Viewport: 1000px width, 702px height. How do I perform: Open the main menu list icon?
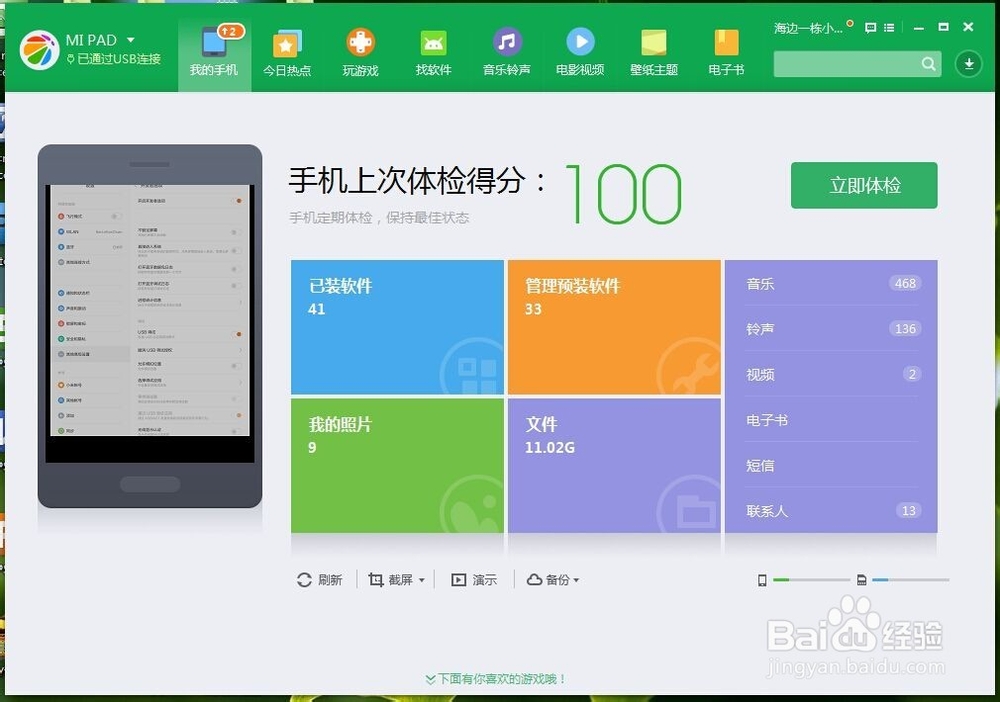pos(889,27)
